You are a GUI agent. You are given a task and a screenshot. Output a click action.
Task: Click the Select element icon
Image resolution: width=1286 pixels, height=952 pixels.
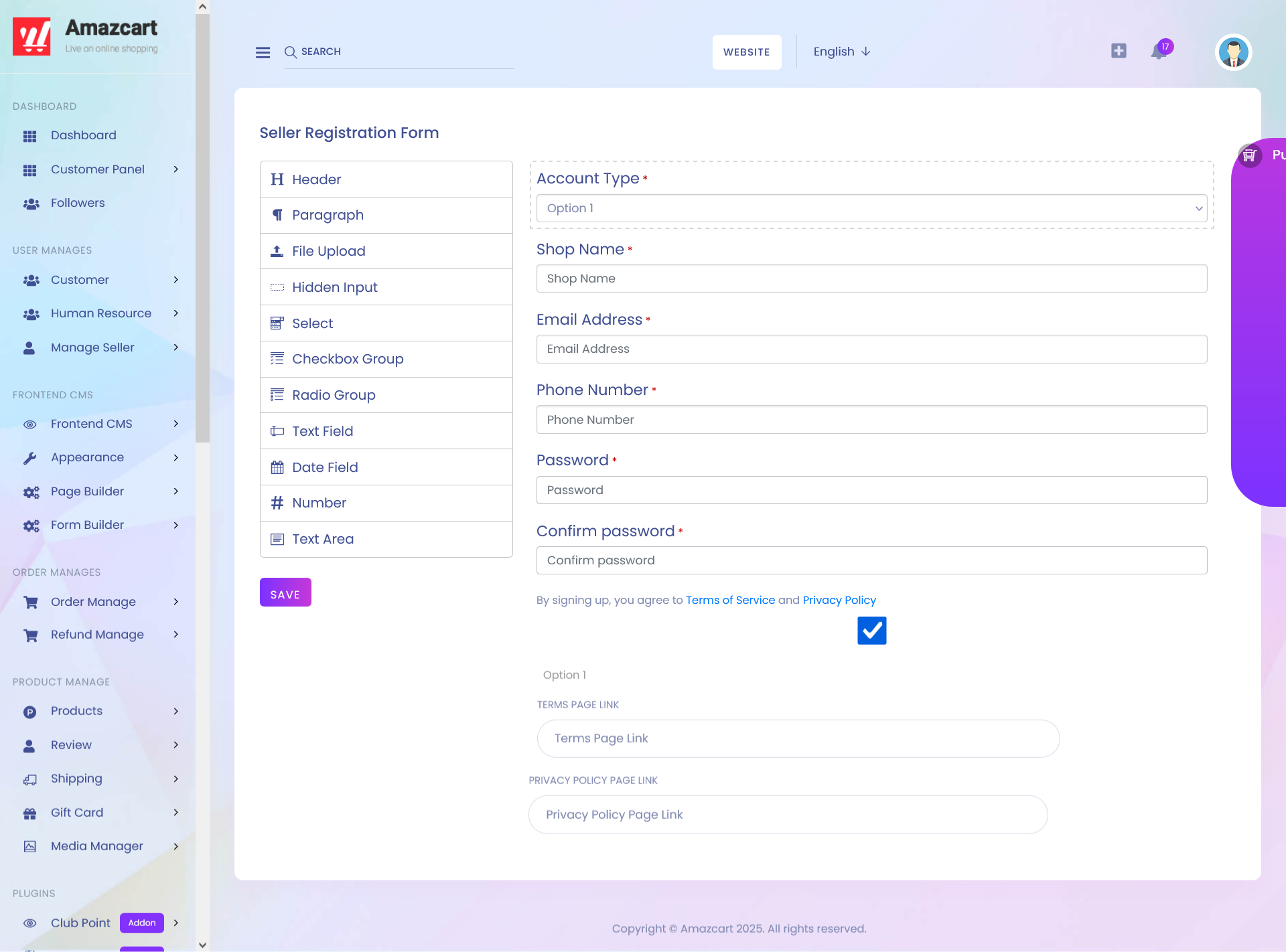tap(277, 323)
